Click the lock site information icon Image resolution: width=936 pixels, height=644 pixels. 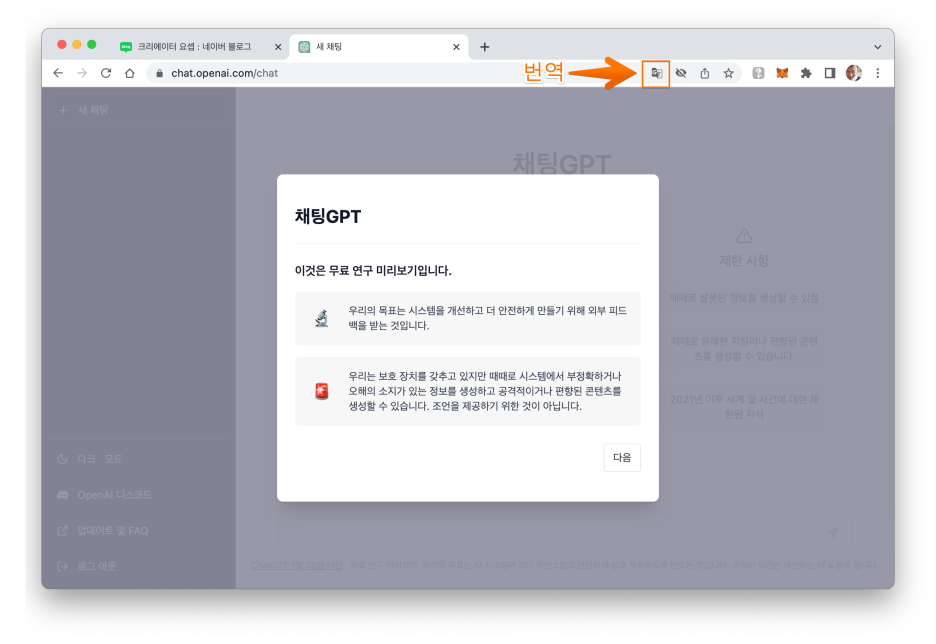[x=159, y=73]
